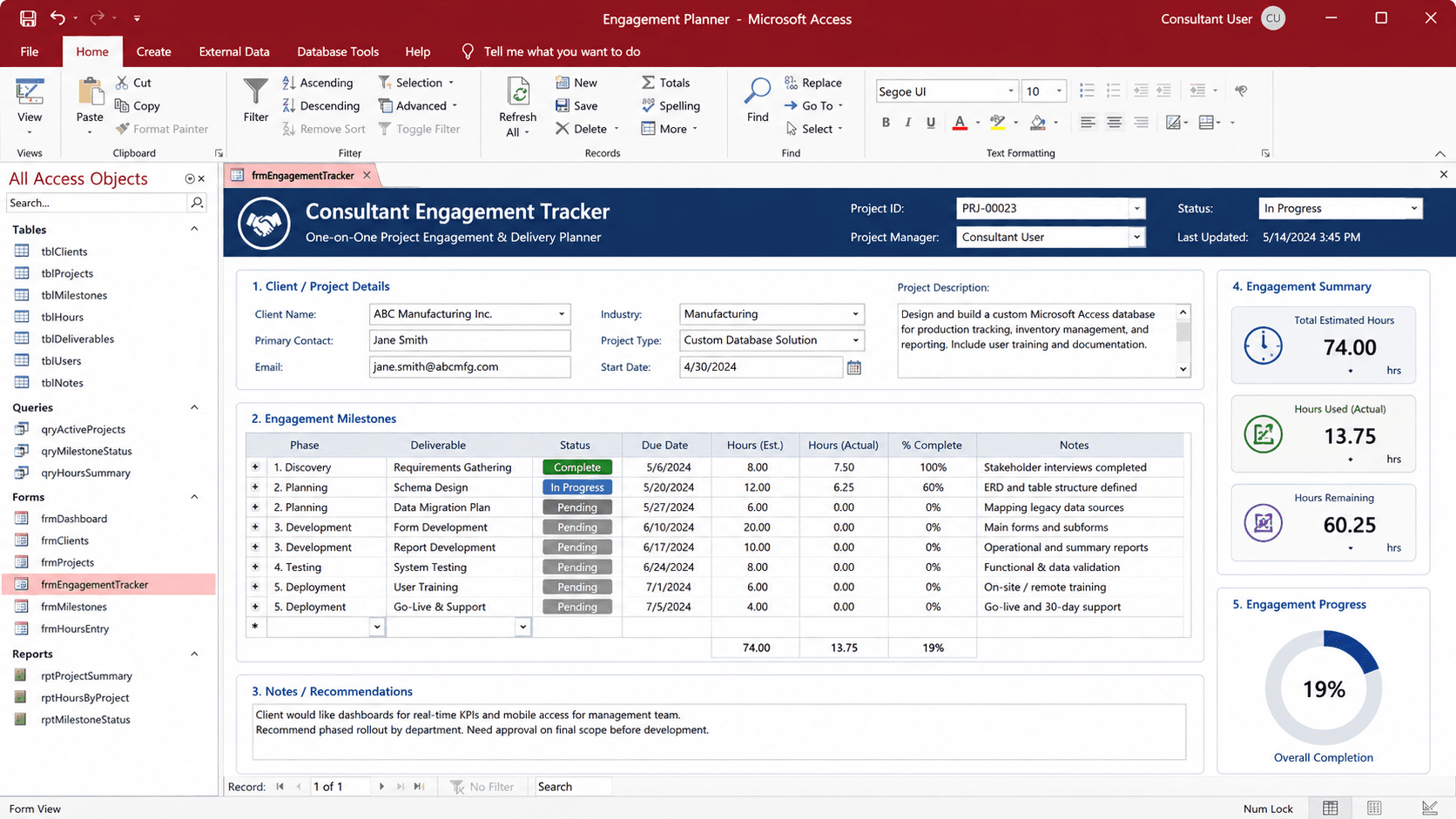Click the Filter funnel icon
Screen dimensions: 1456x819
tap(256, 92)
